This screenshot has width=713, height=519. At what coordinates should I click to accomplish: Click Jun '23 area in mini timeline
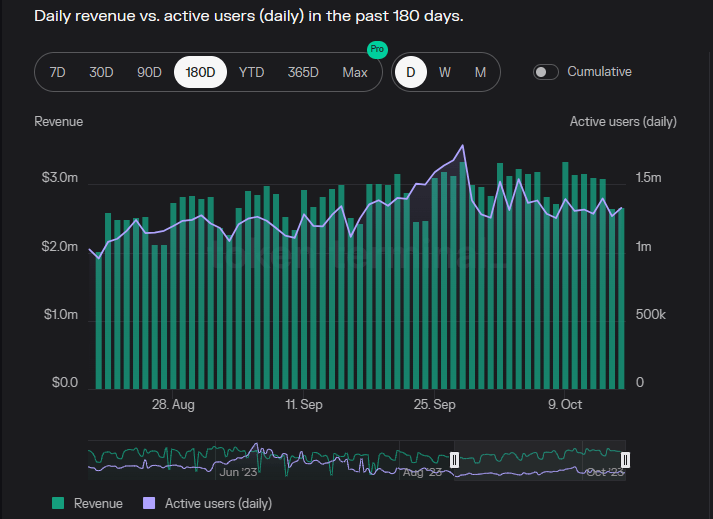coord(238,472)
